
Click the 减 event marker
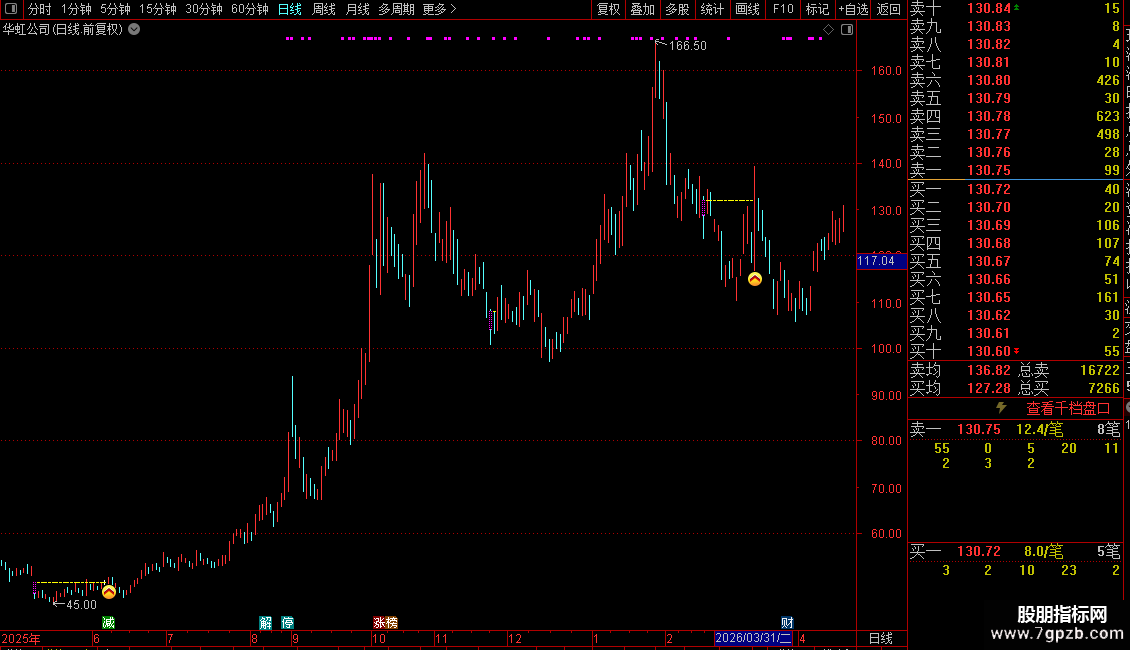[x=108, y=623]
